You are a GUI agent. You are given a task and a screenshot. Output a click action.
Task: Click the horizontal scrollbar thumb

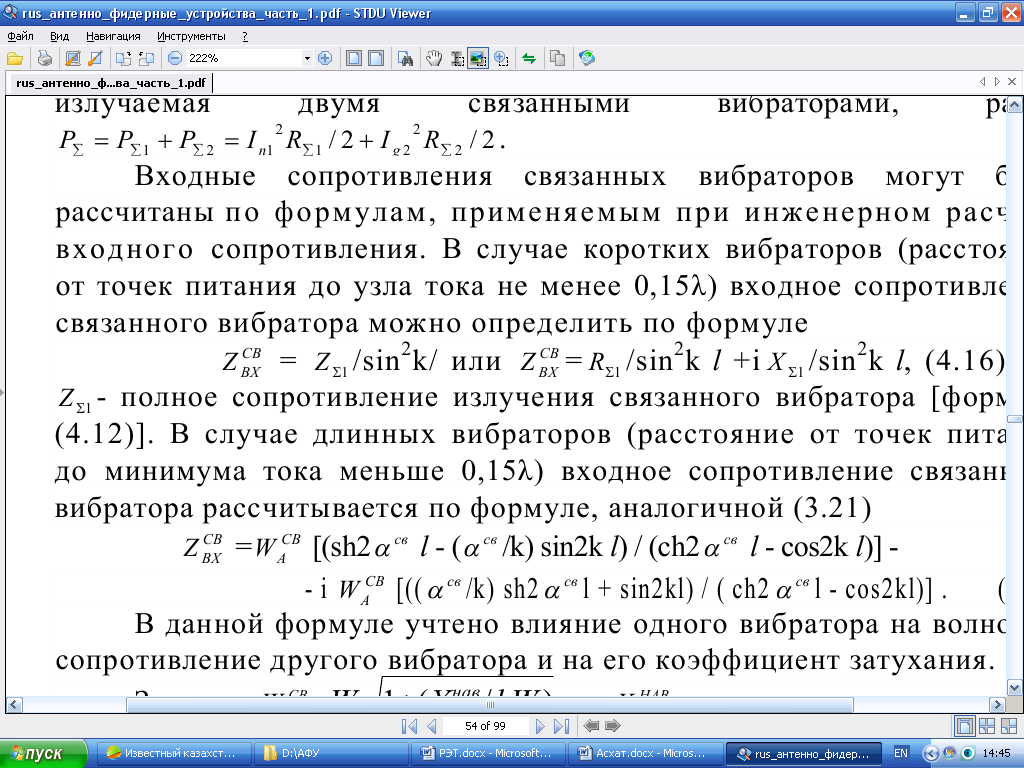[x=490, y=705]
